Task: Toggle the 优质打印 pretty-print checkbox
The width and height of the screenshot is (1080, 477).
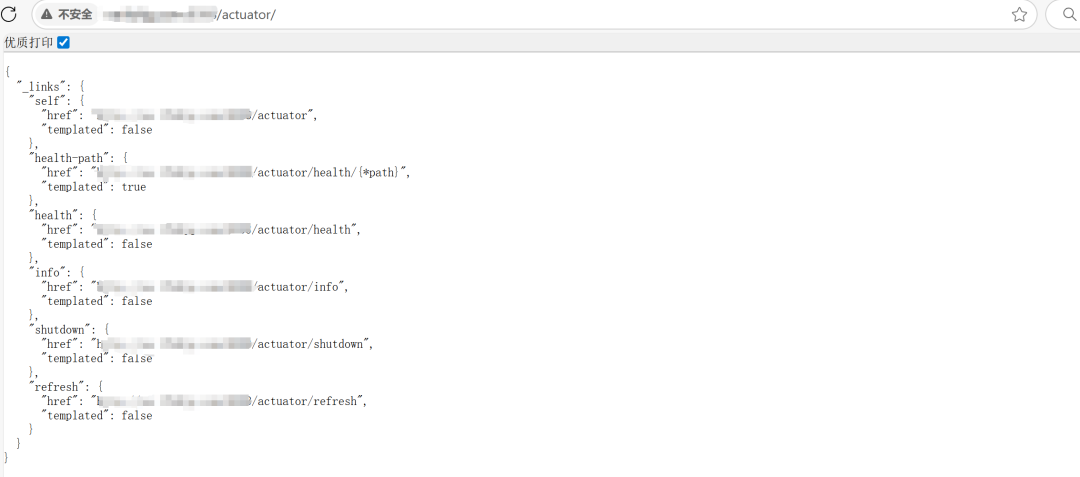Action: click(x=63, y=43)
